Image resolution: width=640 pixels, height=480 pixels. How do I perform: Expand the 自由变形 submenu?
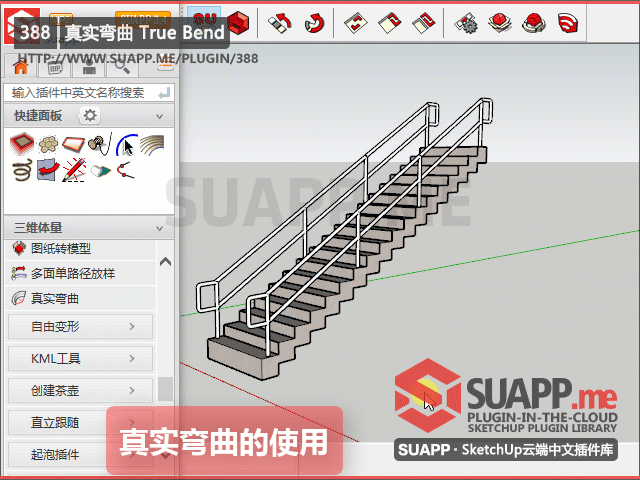(80, 326)
